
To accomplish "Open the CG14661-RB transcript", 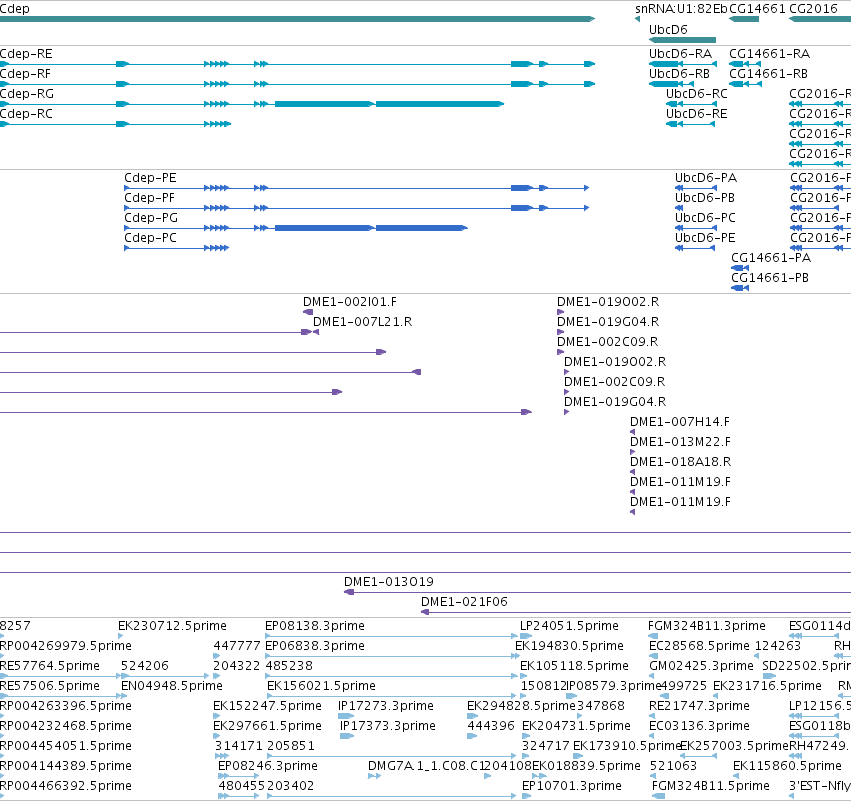I will coord(769,74).
